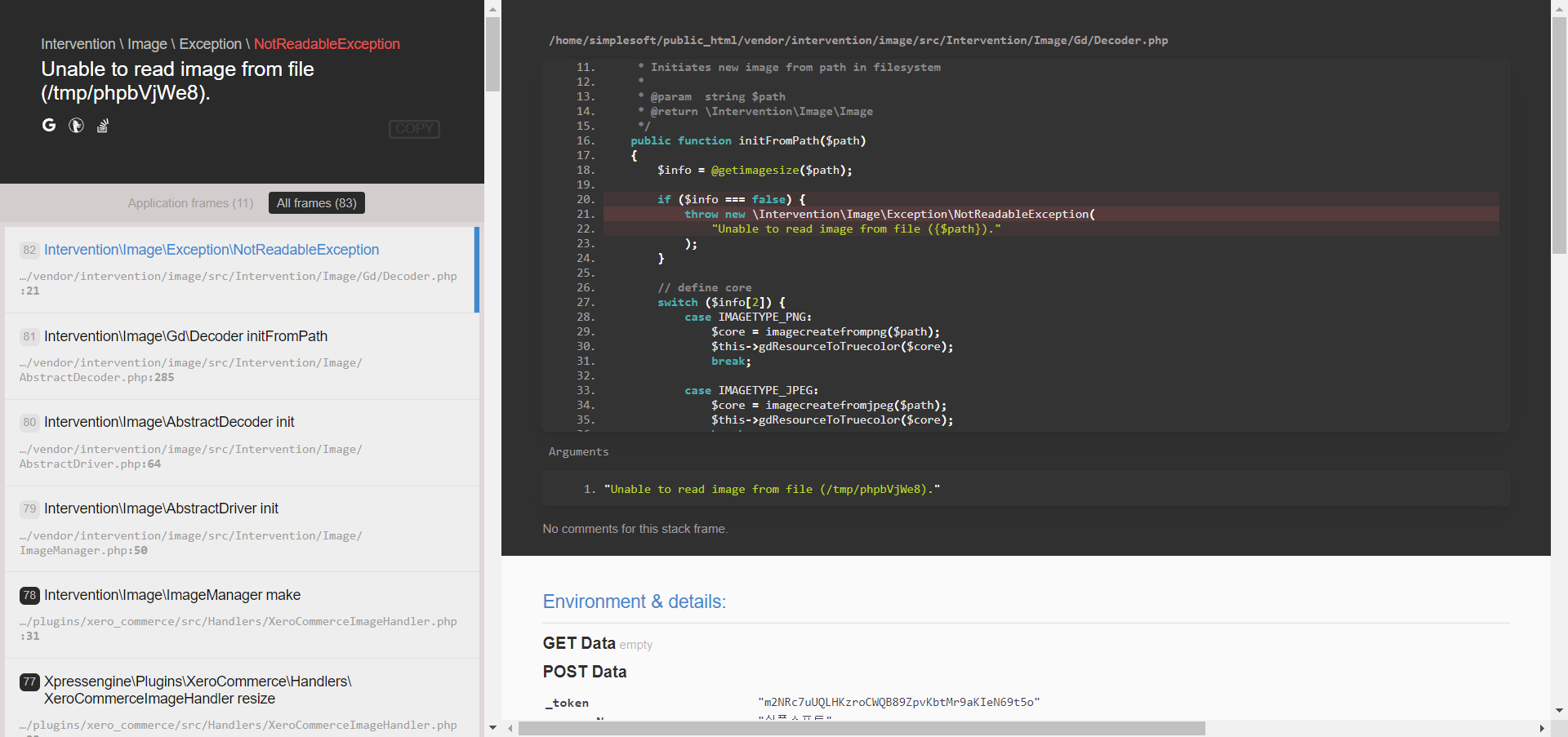This screenshot has width=1568, height=737.
Task: Click the frame number badge 77
Action: point(29,682)
